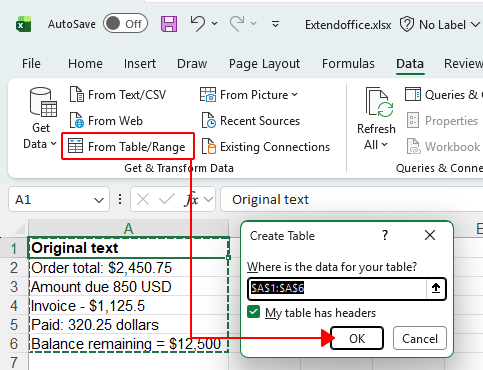Select row 7 header
The image size is (483, 370).
[x=14, y=362]
